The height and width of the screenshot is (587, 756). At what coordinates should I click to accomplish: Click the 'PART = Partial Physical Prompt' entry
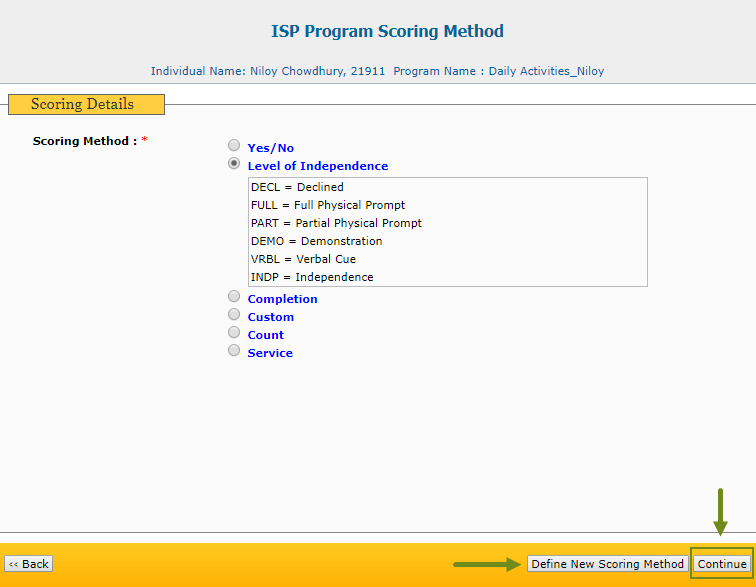point(336,223)
